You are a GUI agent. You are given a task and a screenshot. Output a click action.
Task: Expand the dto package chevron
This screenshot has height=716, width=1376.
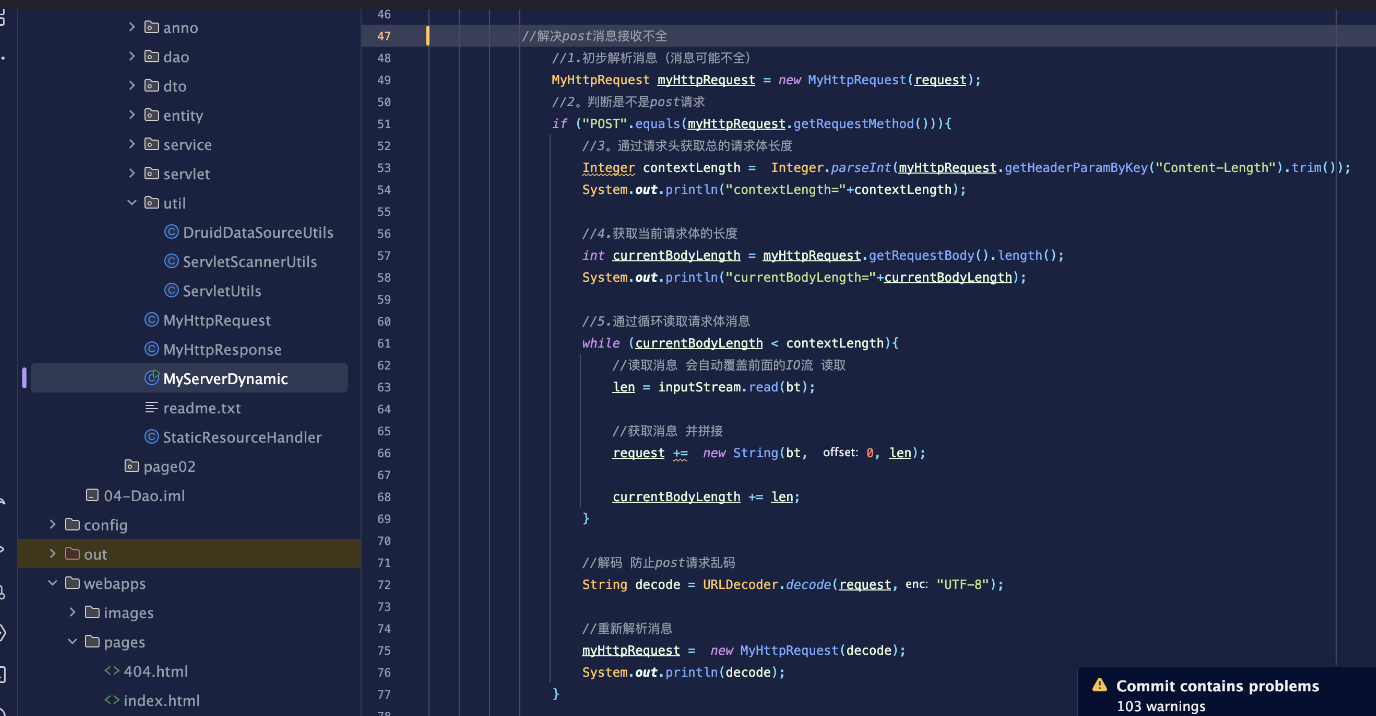click(x=132, y=86)
